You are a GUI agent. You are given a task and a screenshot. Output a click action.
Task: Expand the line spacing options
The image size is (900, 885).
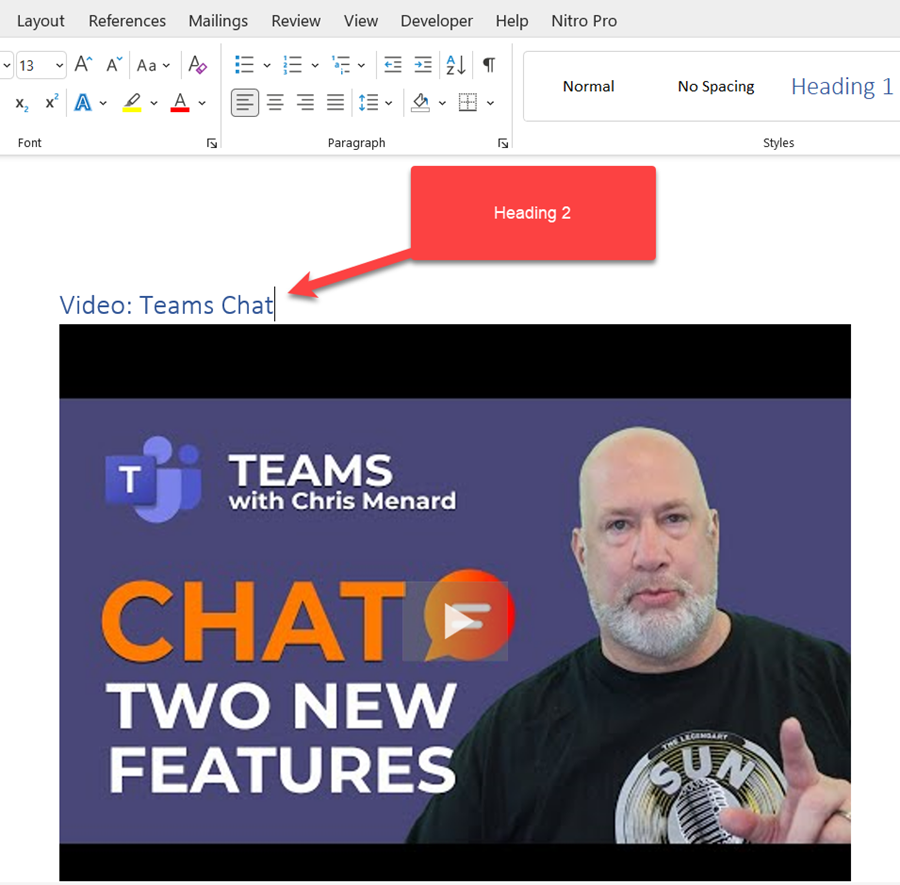point(388,102)
